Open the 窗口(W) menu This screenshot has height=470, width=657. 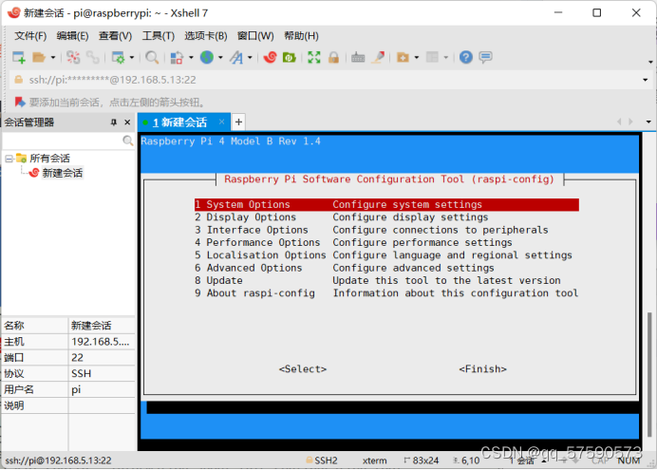[x=255, y=36]
